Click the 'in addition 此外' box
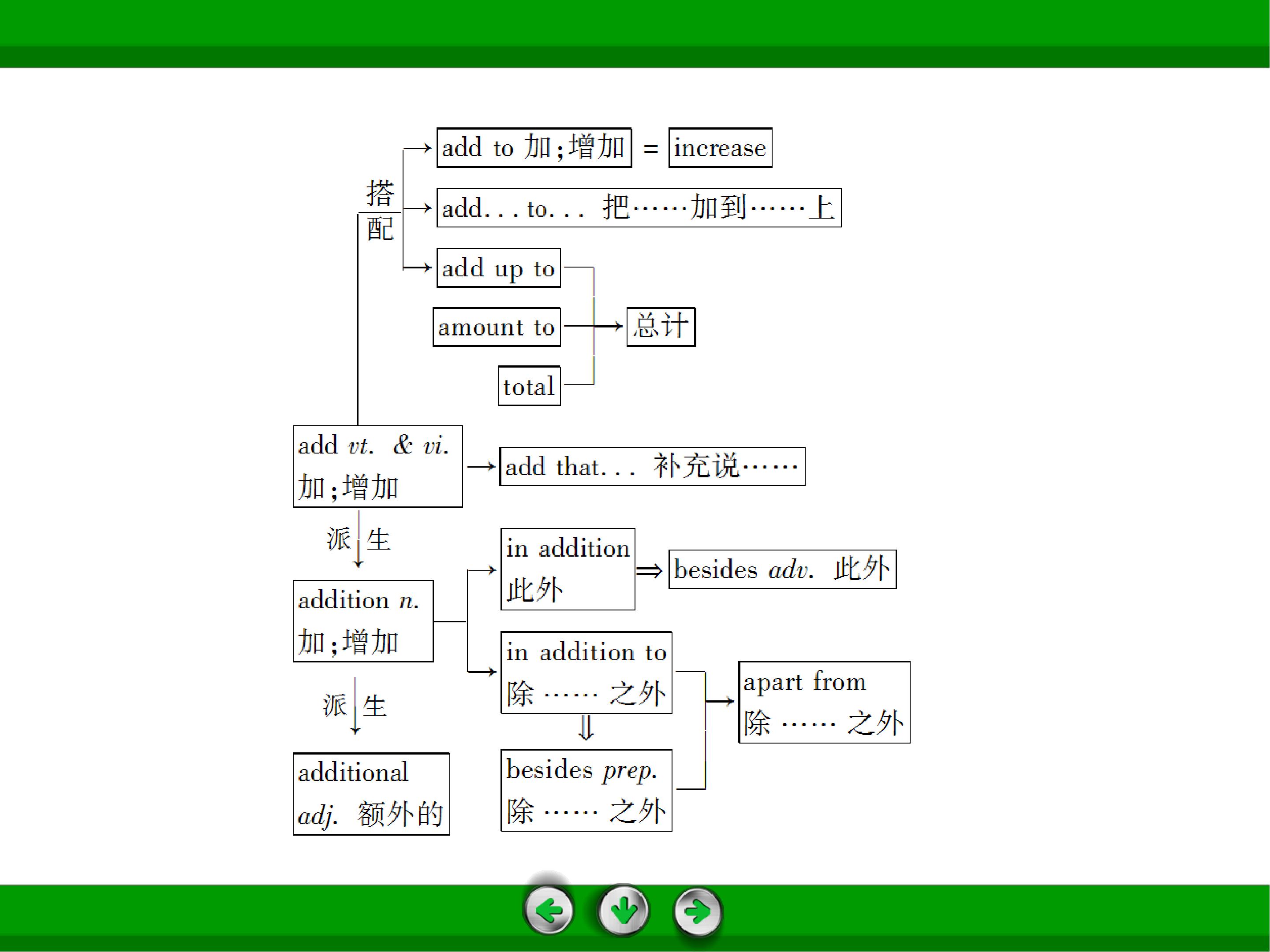1270x952 pixels. click(568, 569)
